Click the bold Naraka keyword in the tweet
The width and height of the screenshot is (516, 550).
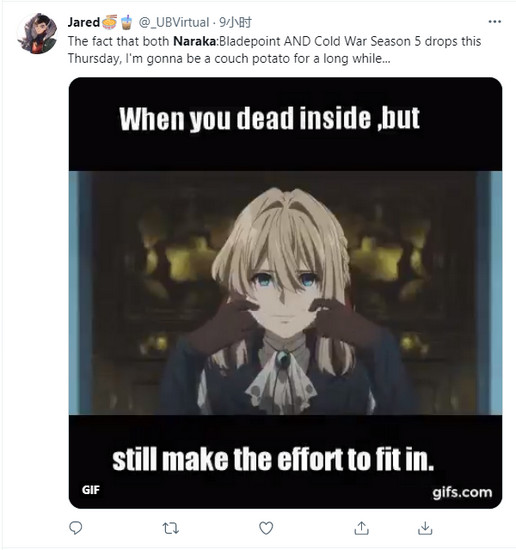click(195, 41)
